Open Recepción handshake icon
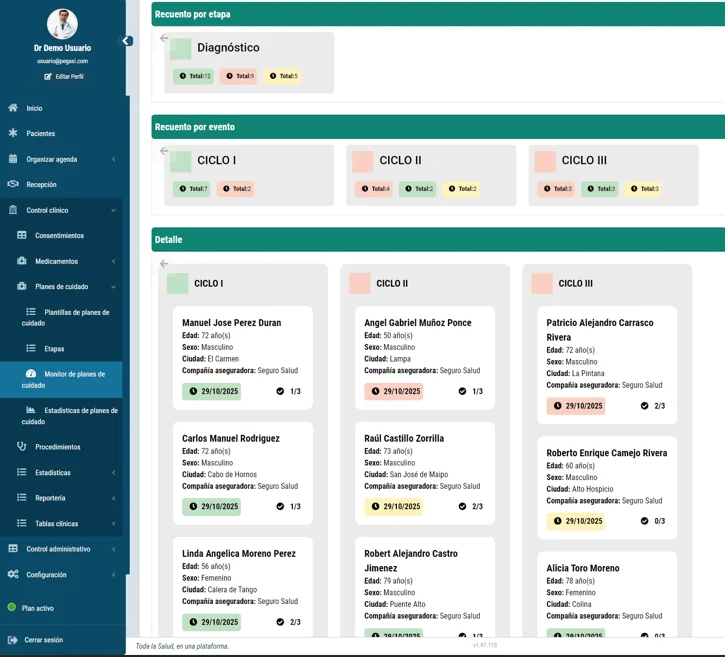725x657 pixels. 13,184
